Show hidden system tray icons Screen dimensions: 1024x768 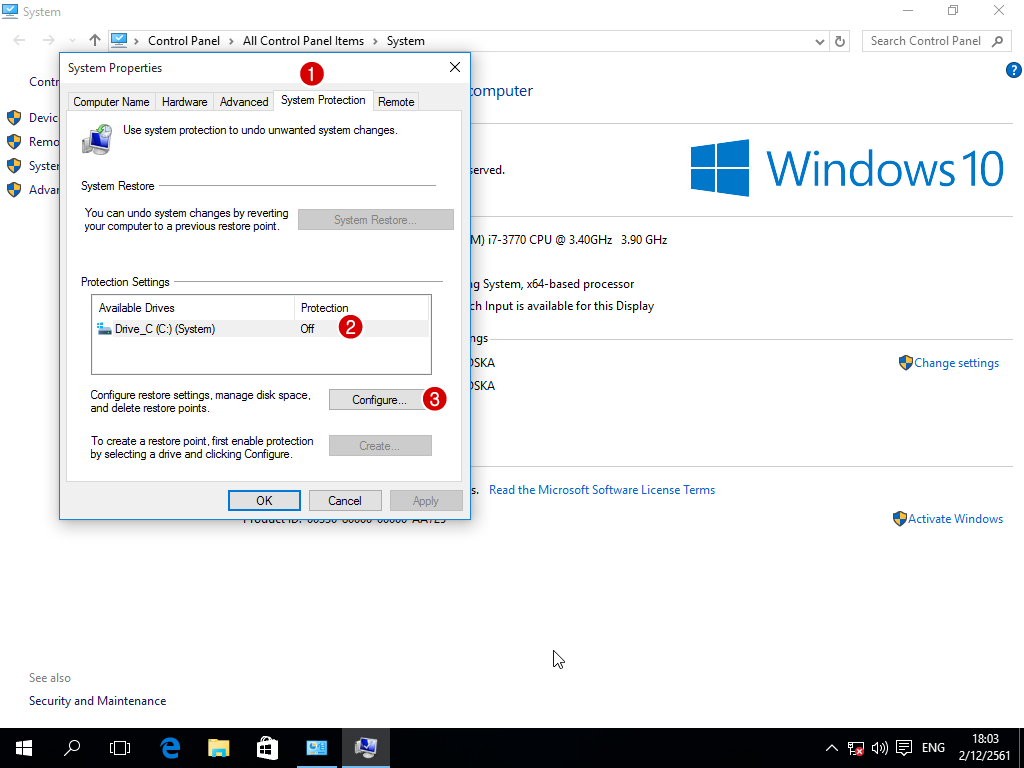tap(832, 747)
